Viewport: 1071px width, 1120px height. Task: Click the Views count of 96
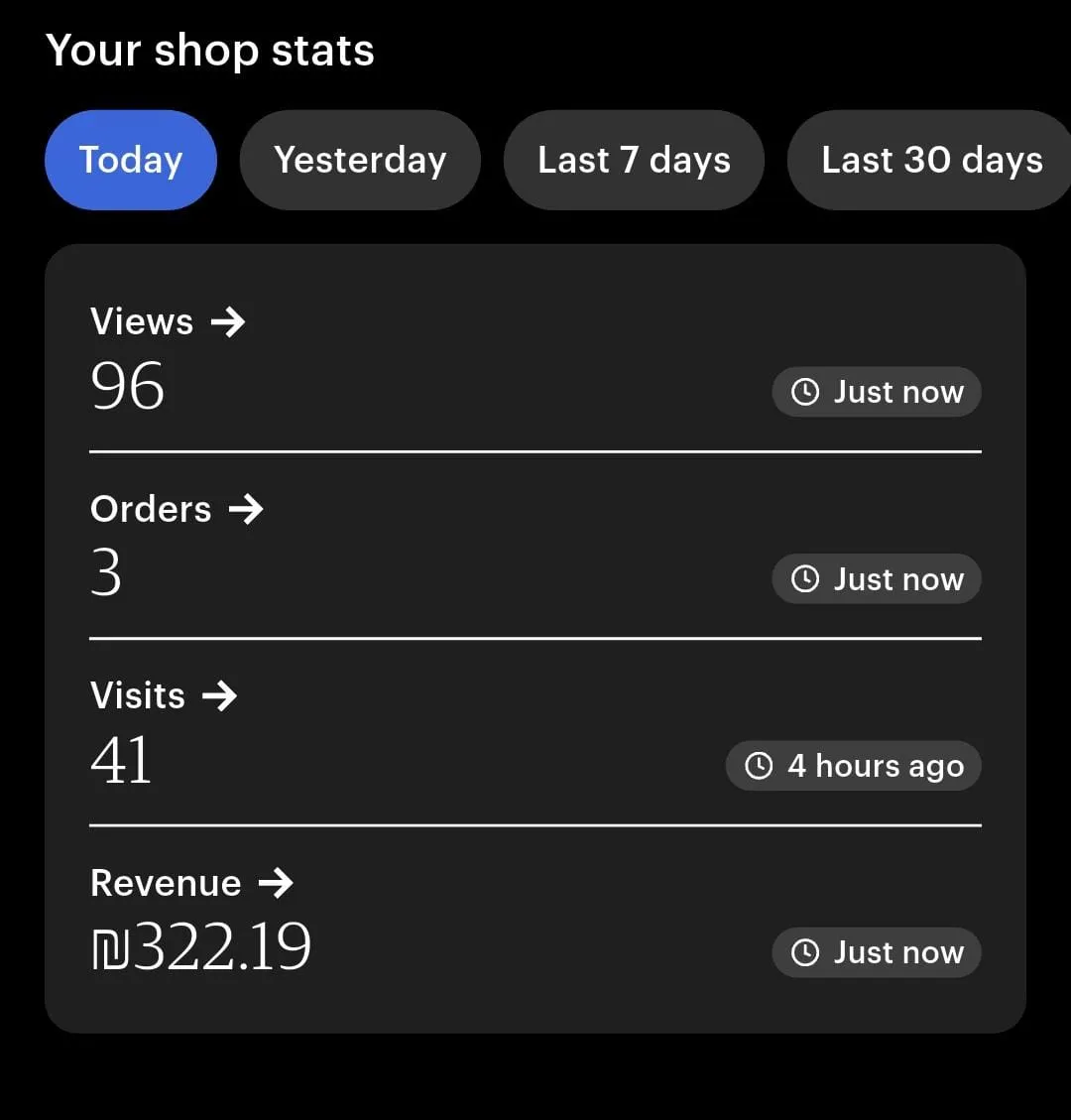pyautogui.click(x=128, y=387)
